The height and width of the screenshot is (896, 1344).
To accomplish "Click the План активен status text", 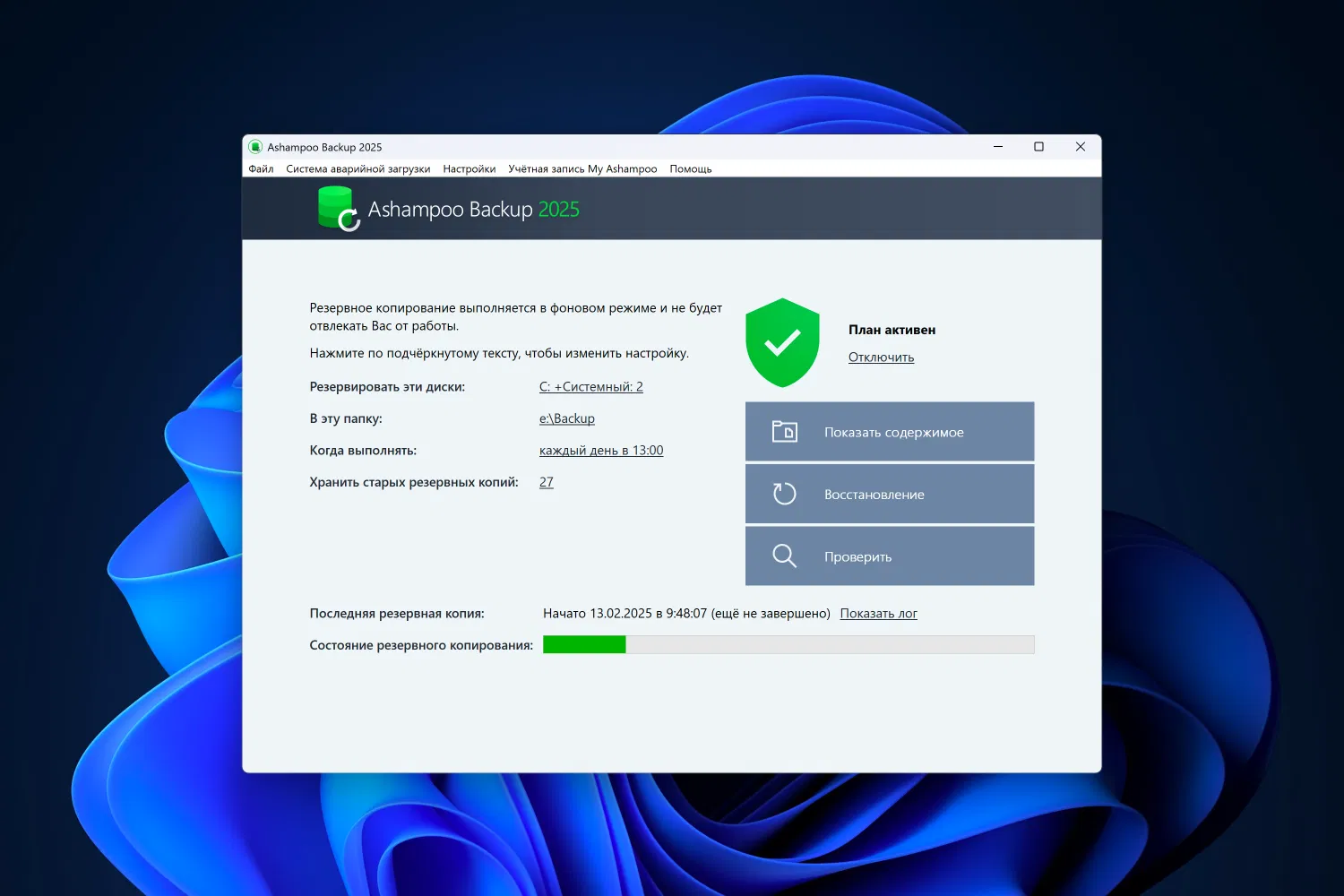I will click(x=892, y=330).
